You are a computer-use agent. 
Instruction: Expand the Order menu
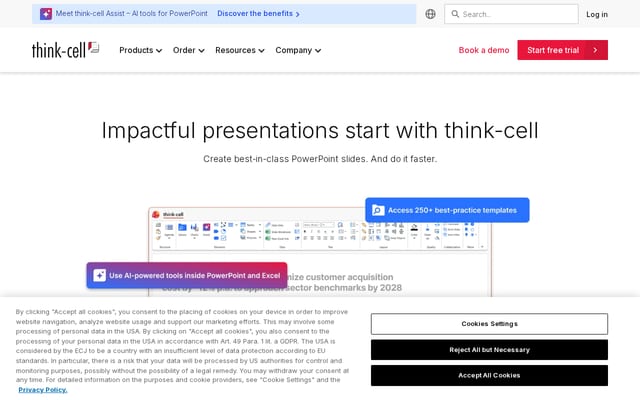click(189, 50)
